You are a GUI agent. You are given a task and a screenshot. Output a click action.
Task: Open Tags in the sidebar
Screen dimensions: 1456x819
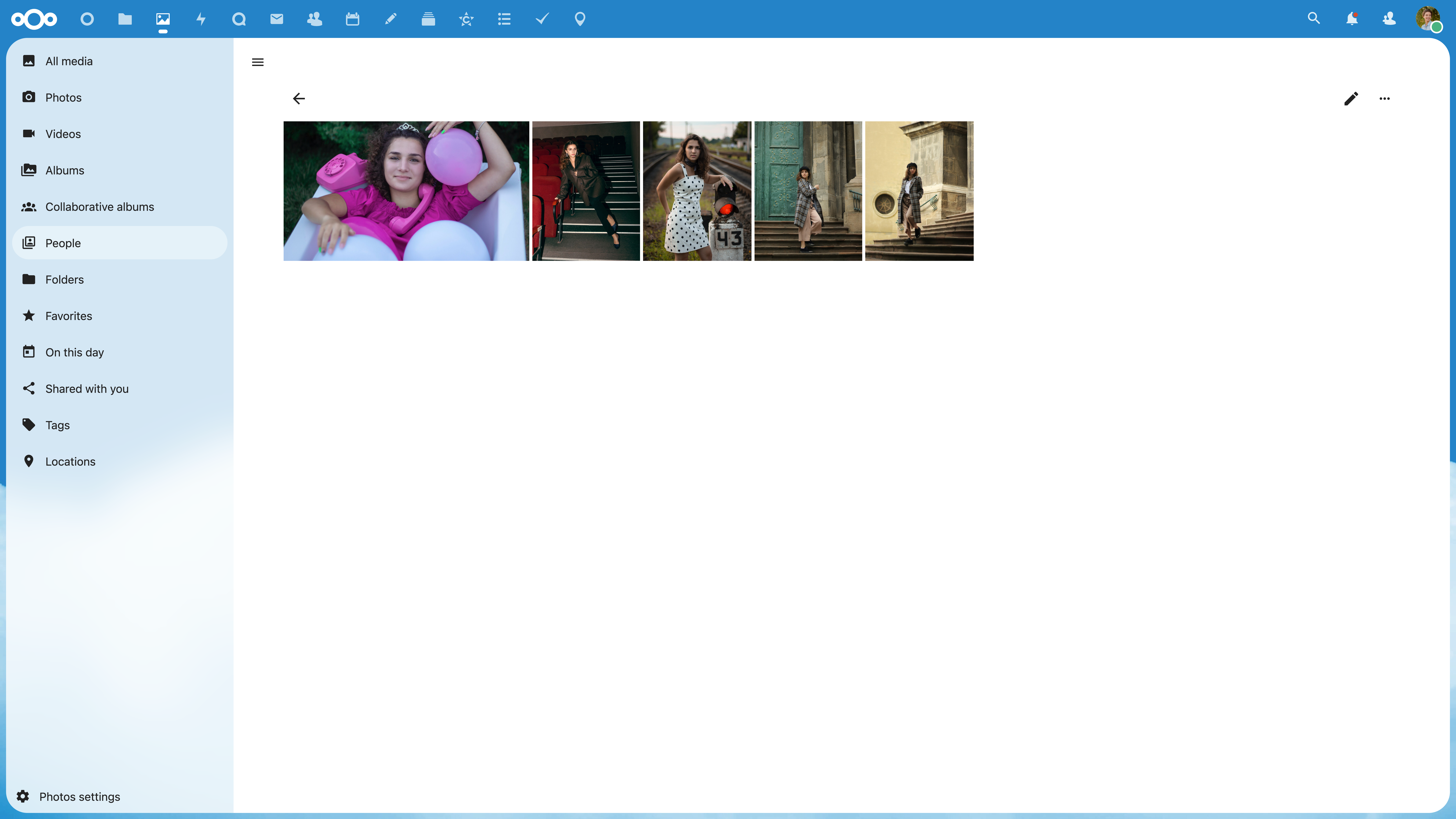pyautogui.click(x=120, y=425)
